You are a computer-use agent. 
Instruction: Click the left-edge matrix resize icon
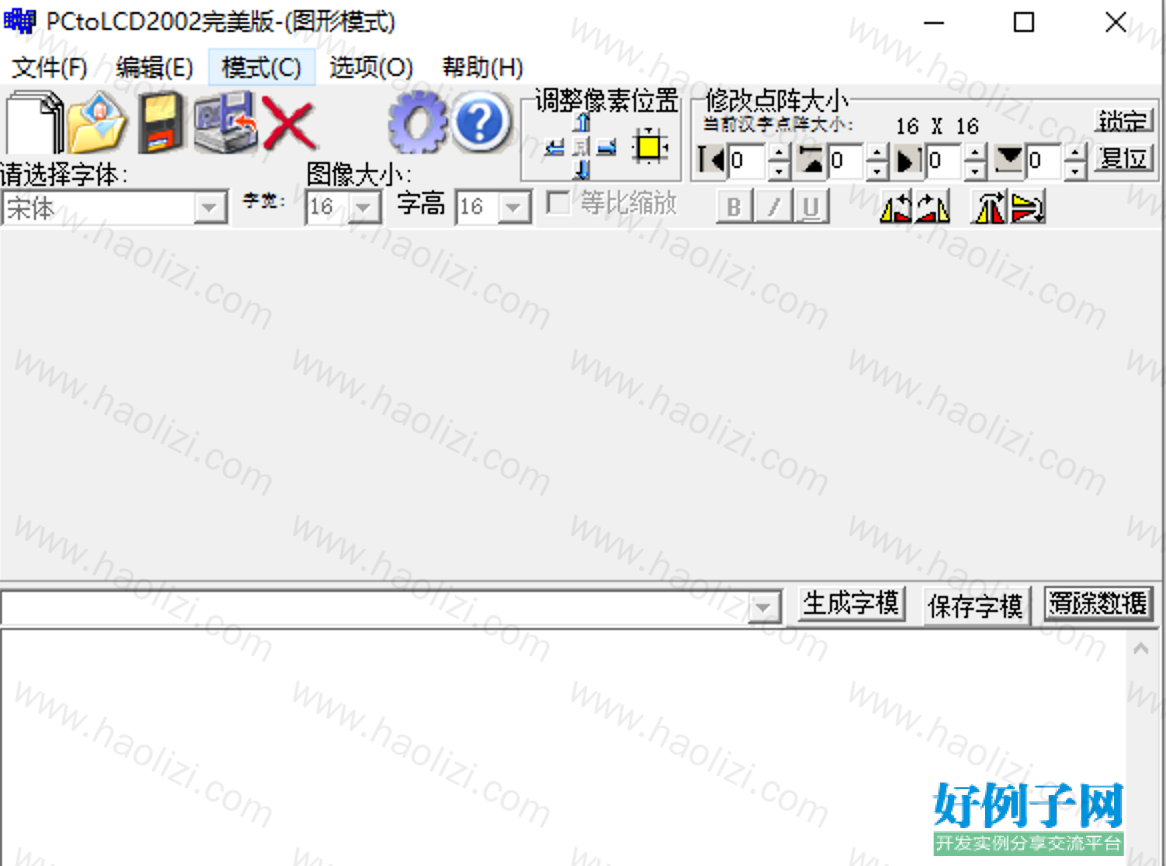pyautogui.click(x=711, y=160)
